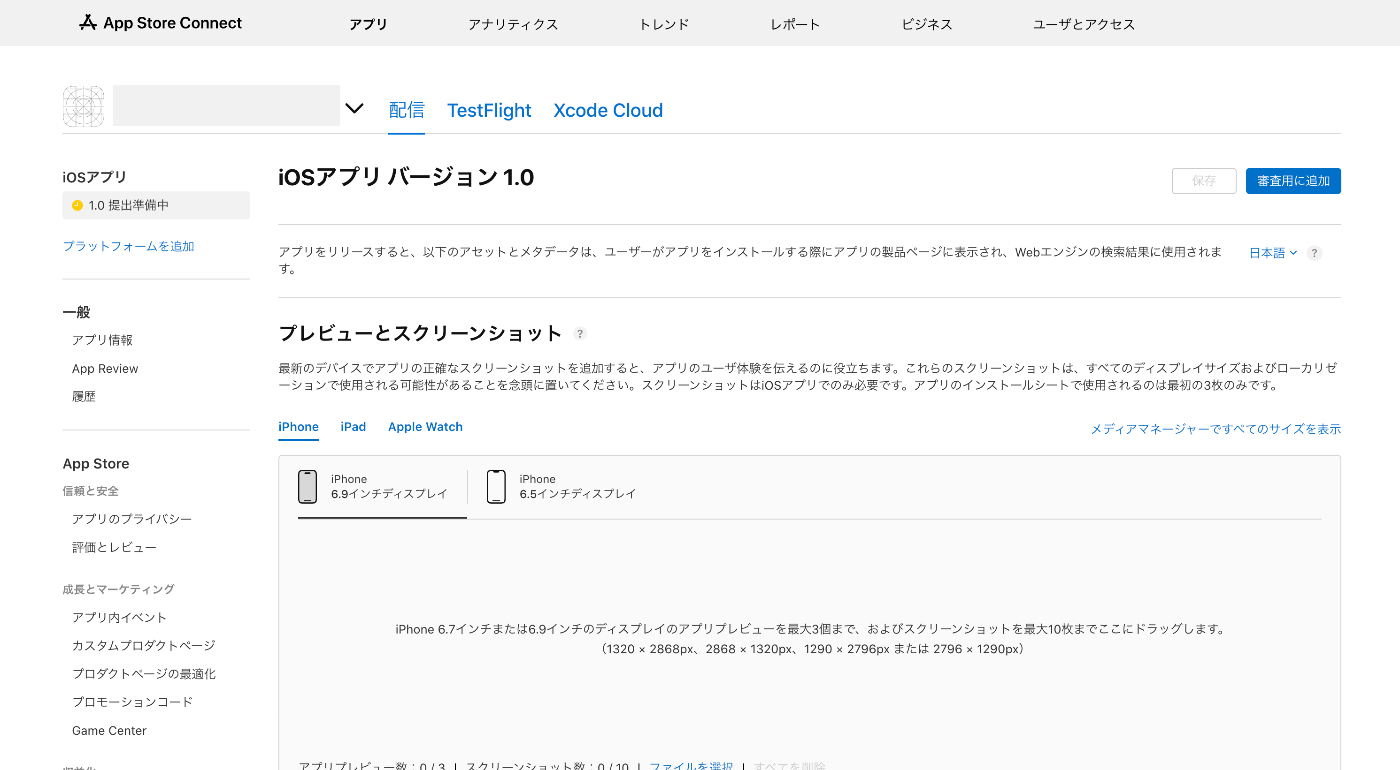Select the Apple Watch screenshots tab

(425, 427)
